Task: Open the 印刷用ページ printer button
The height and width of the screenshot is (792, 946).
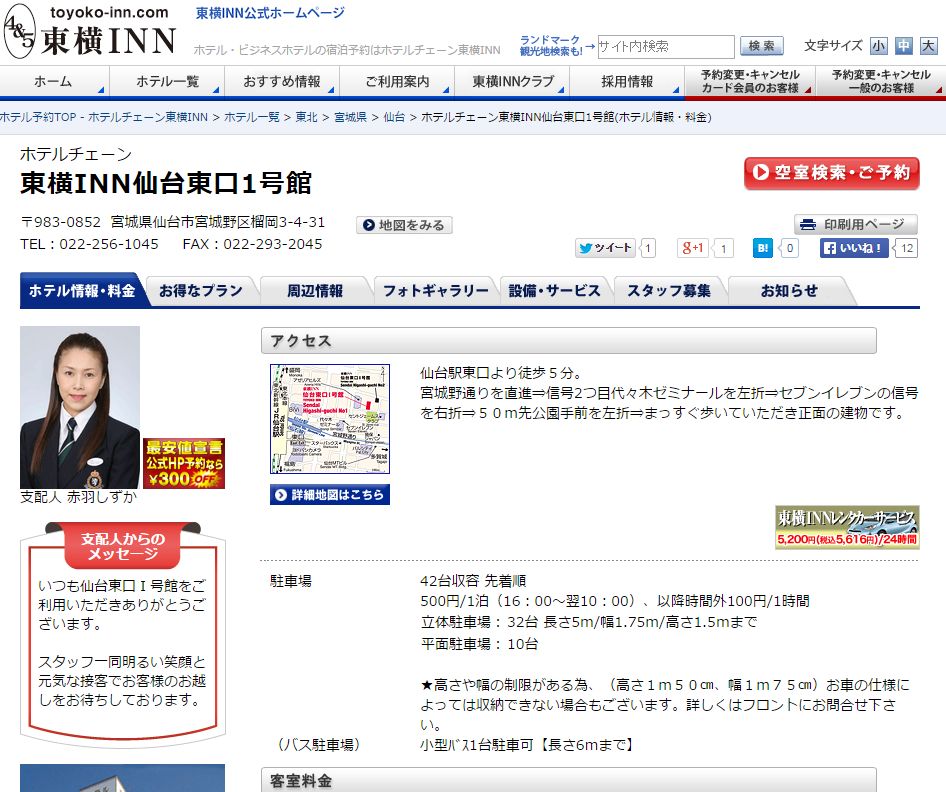Action: [x=856, y=224]
